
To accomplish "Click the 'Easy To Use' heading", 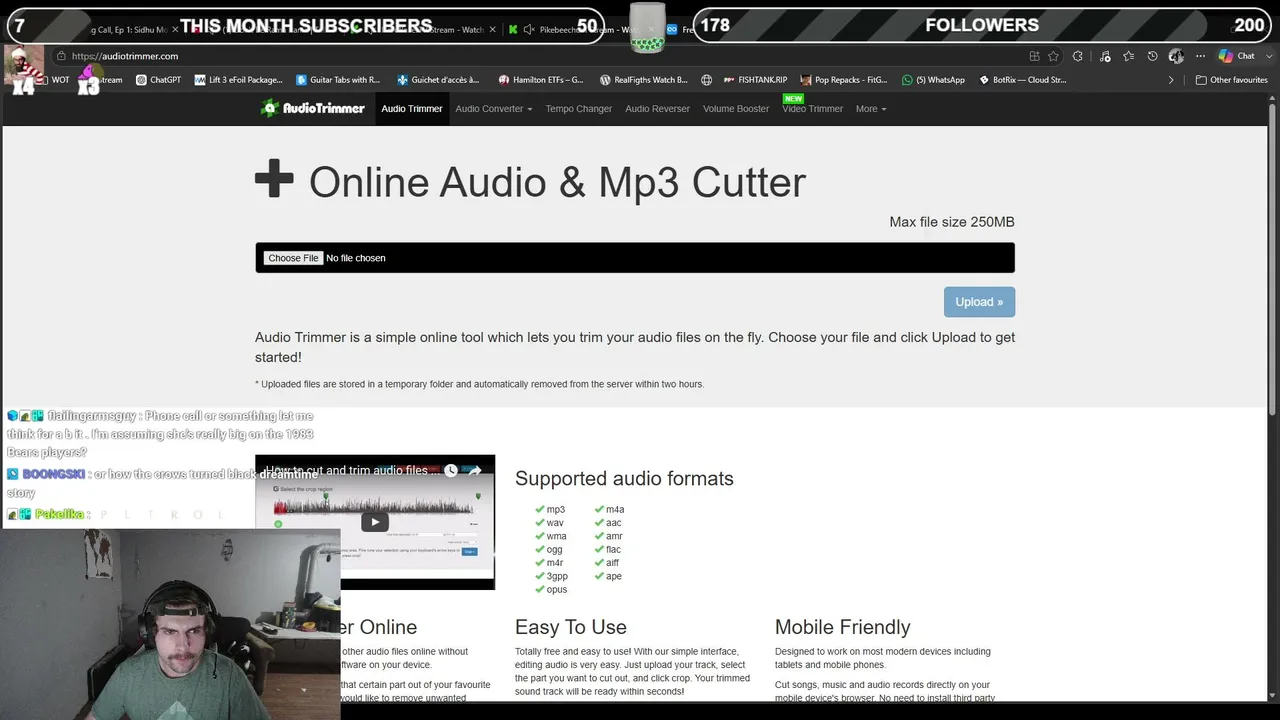I will pos(571,627).
